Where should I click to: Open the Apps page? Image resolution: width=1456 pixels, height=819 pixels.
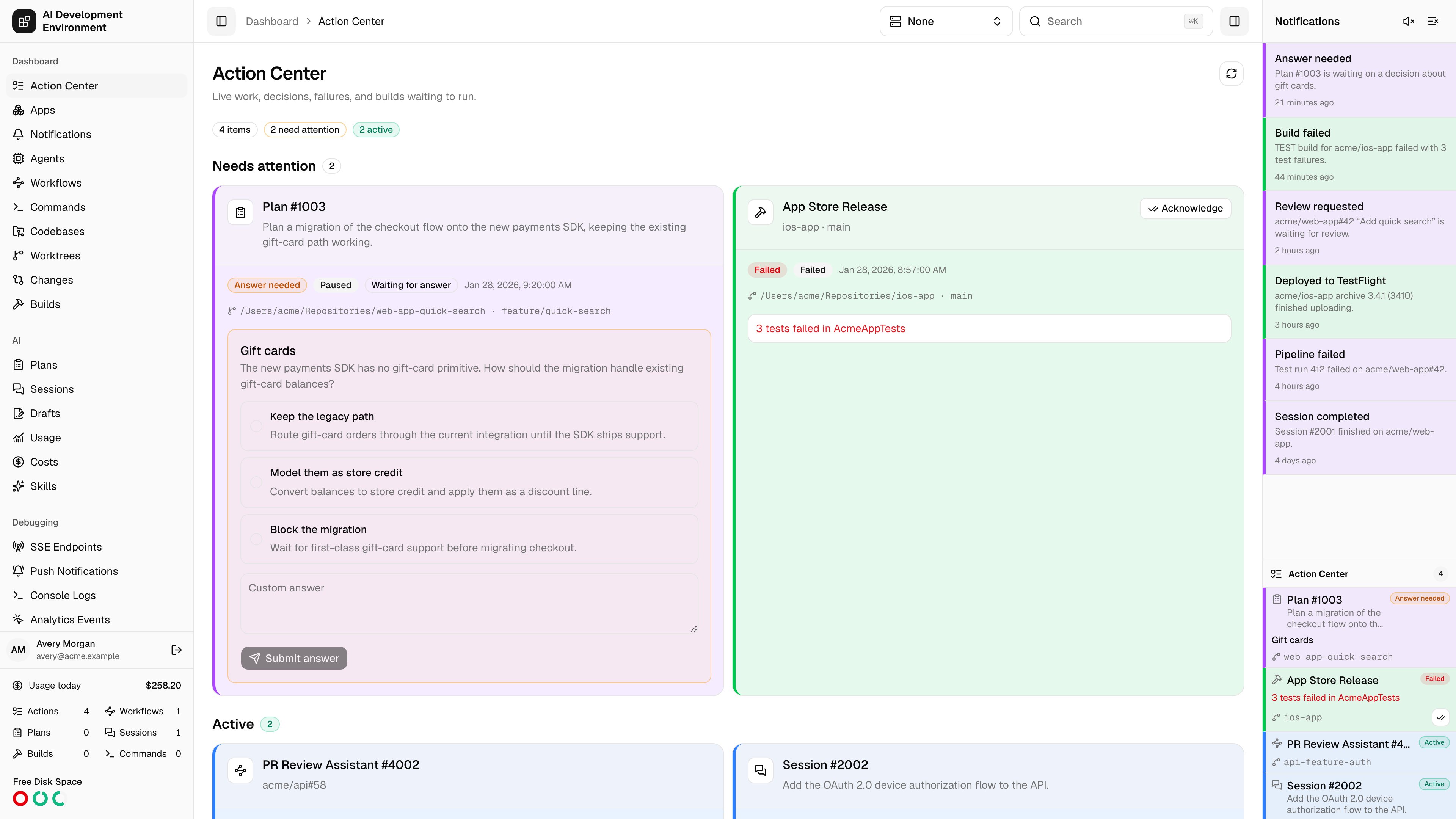(x=97, y=110)
